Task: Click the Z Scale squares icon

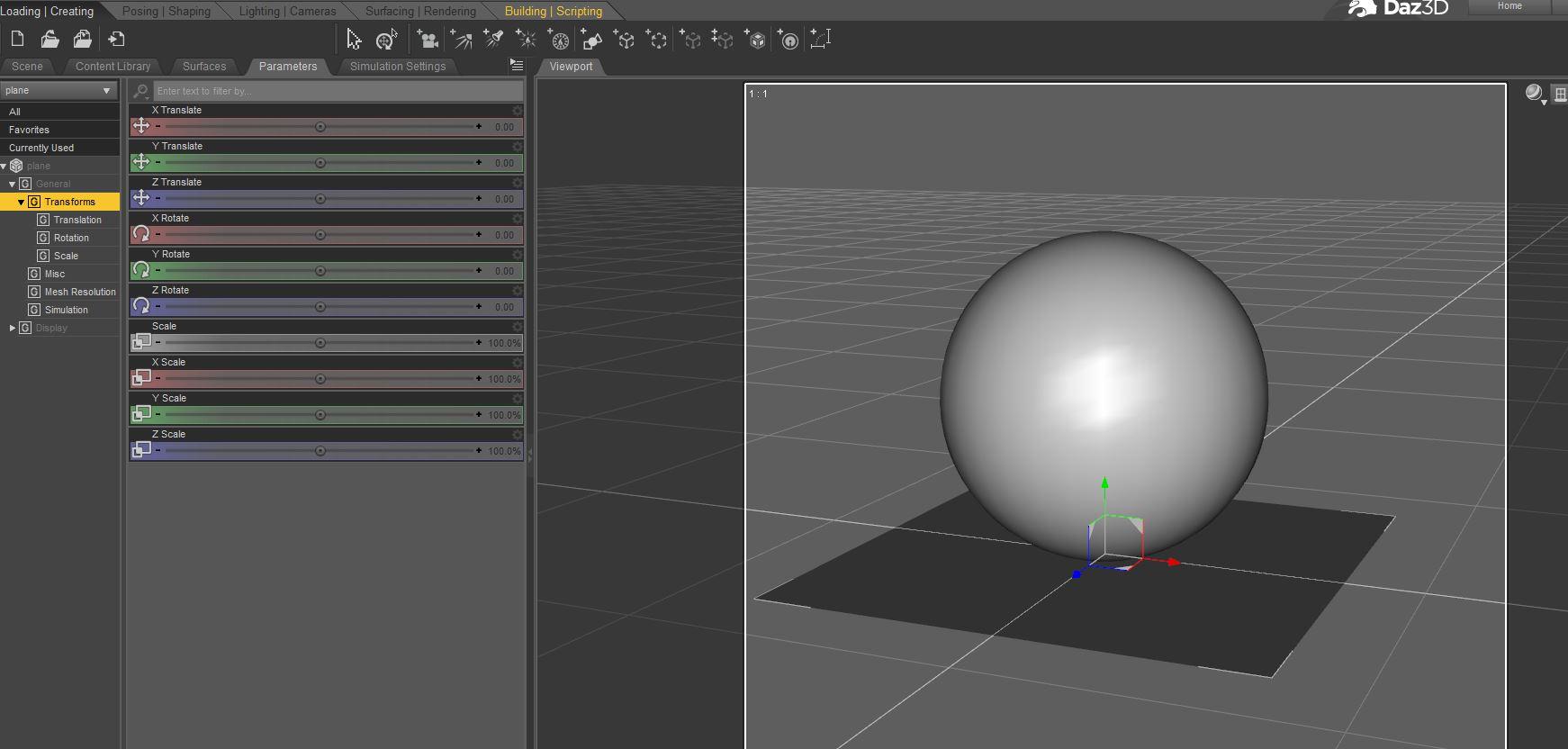Action: click(141, 448)
